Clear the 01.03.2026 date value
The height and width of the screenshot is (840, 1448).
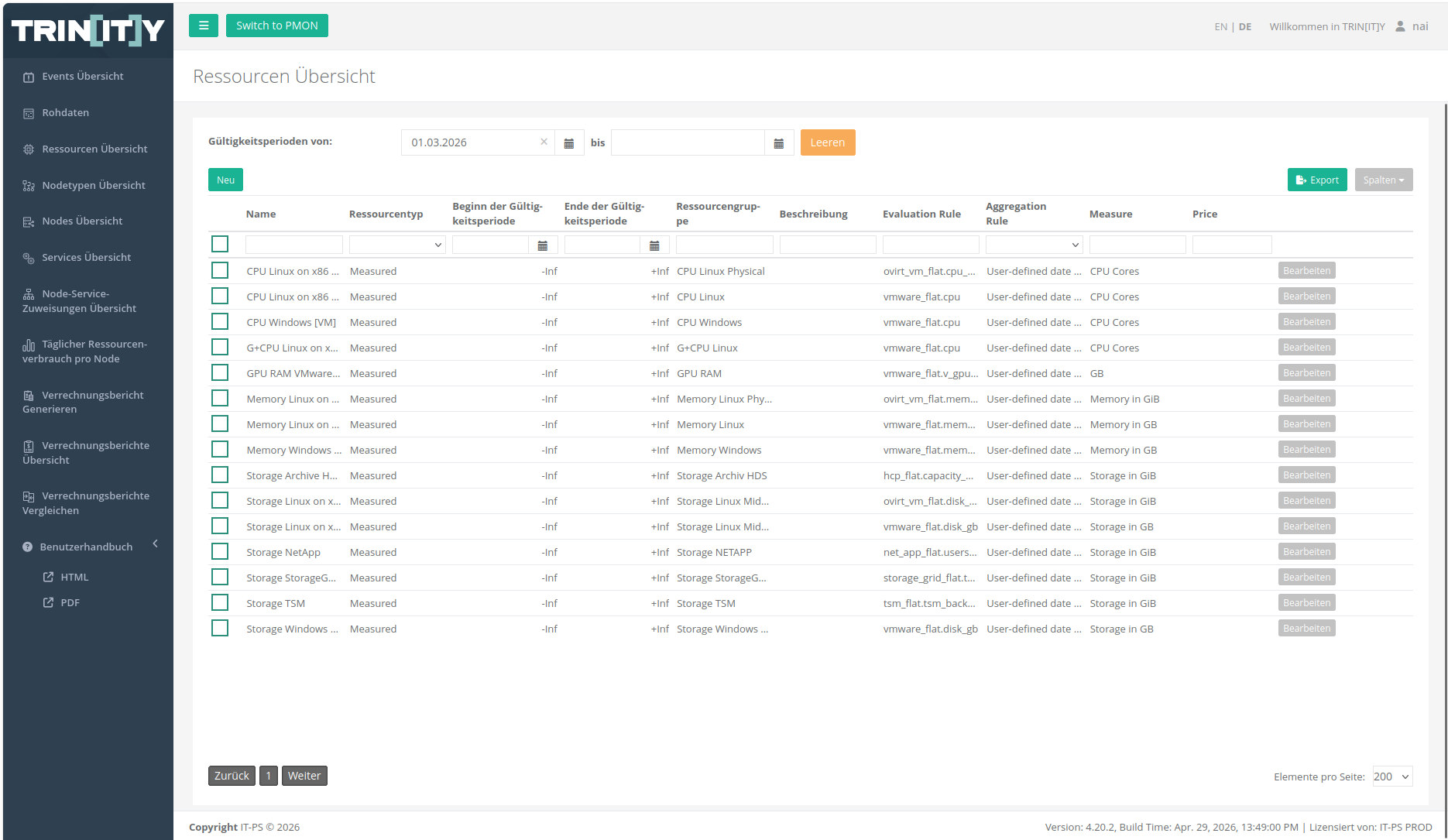pos(544,142)
